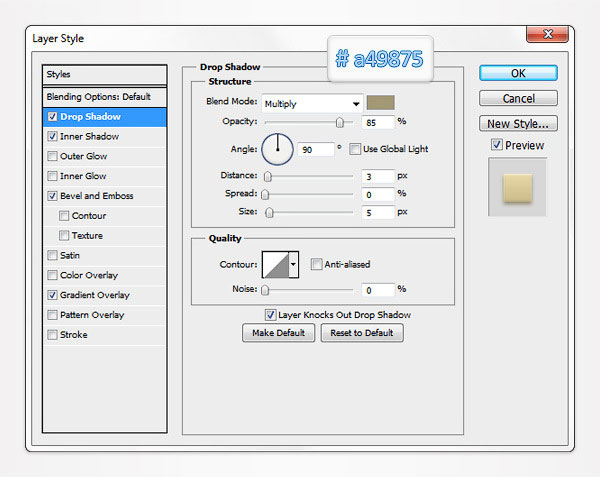600x477 pixels.
Task: Uncheck Gradient Overlay effect
Action: pyautogui.click(x=52, y=295)
